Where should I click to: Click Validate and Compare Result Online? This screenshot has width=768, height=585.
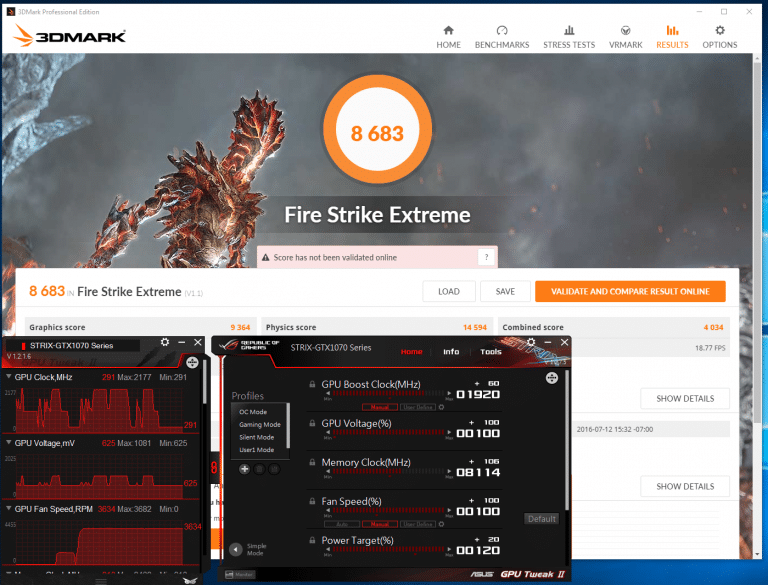tap(630, 292)
